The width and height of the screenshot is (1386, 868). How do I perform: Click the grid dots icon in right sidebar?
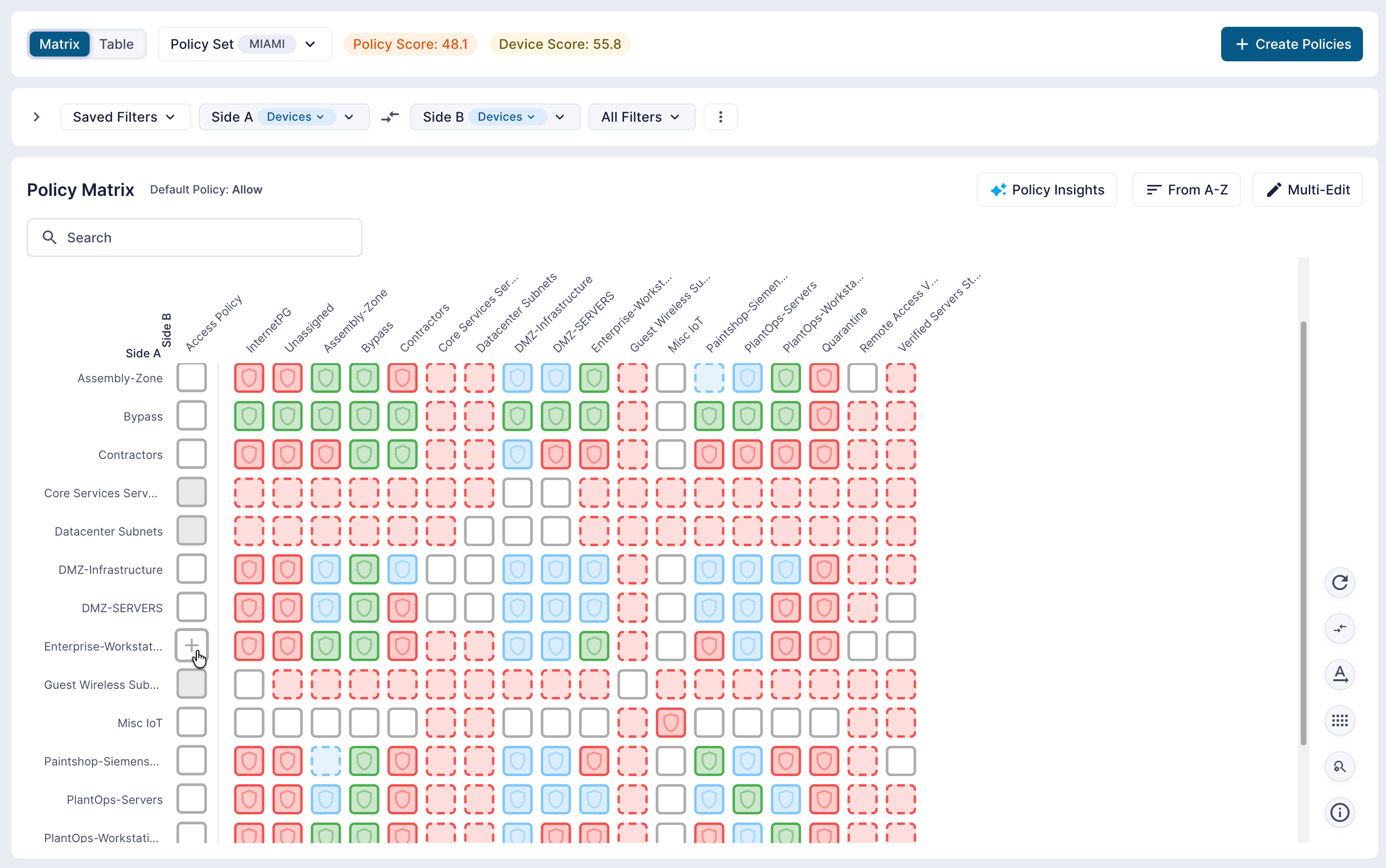point(1340,720)
